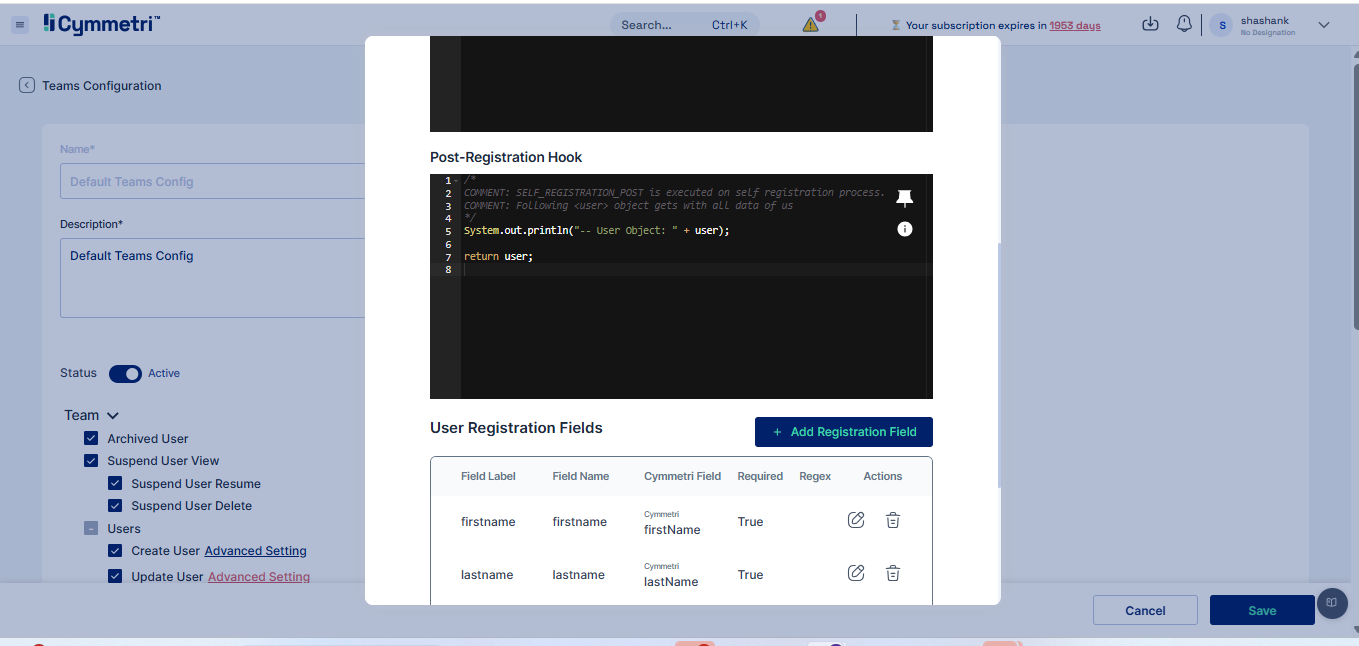This screenshot has height=646, width=1359.
Task: Toggle the Active status switch
Action: pos(125,373)
